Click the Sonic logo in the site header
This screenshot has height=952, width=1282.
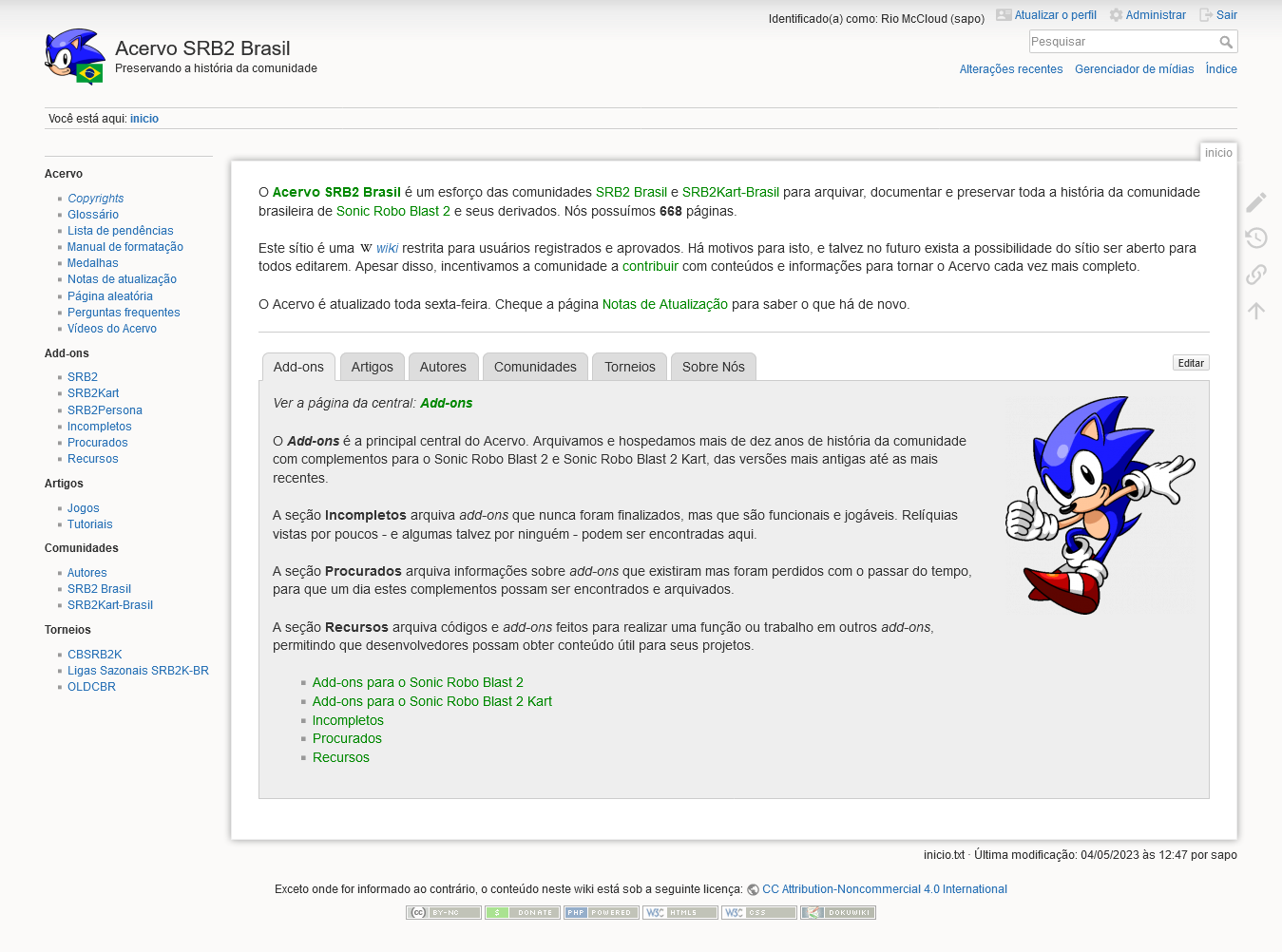coord(75,57)
